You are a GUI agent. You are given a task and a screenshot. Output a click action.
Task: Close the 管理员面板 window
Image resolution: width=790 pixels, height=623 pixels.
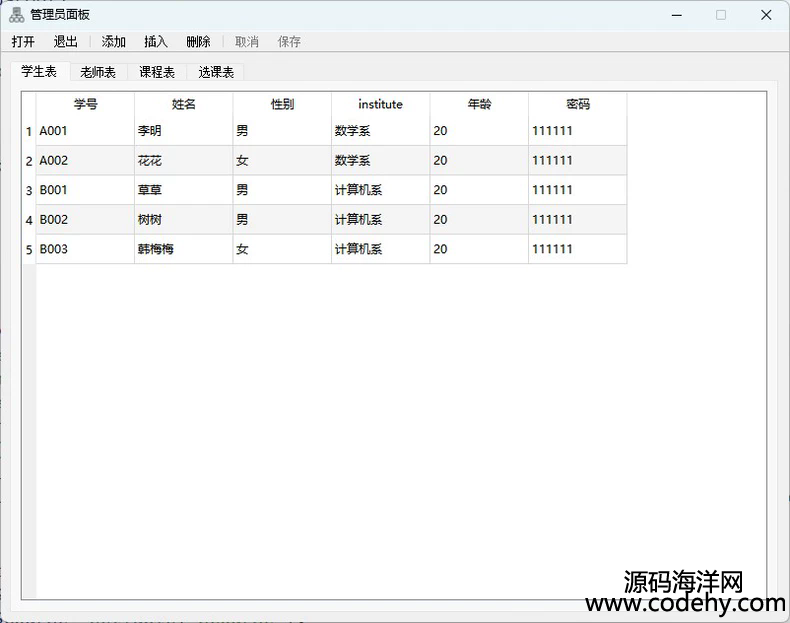(x=766, y=15)
